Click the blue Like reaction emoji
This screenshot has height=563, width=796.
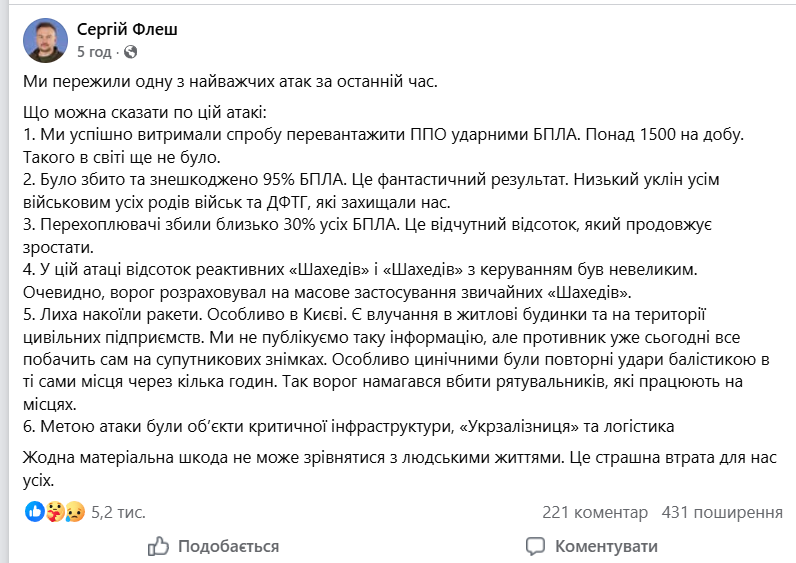[x=35, y=512]
